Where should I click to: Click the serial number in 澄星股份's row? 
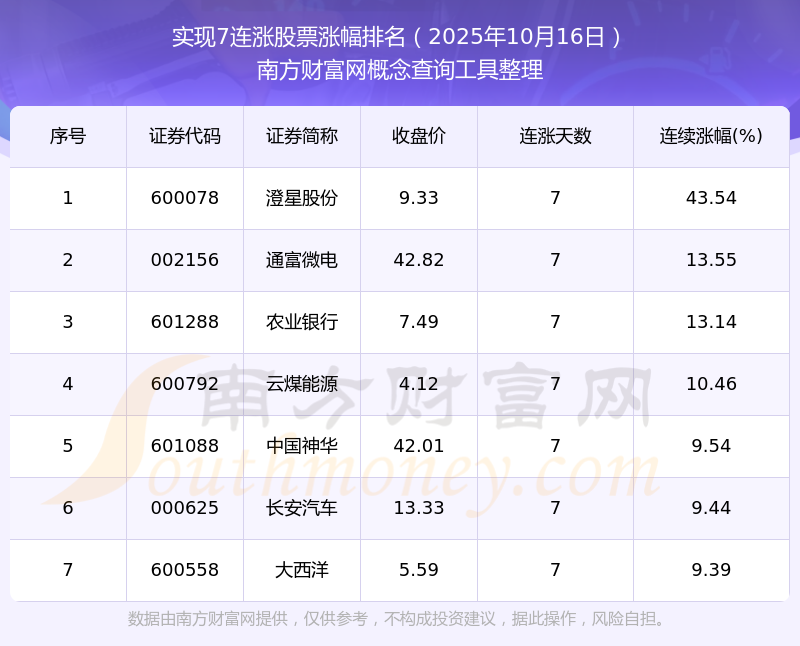tap(68, 198)
